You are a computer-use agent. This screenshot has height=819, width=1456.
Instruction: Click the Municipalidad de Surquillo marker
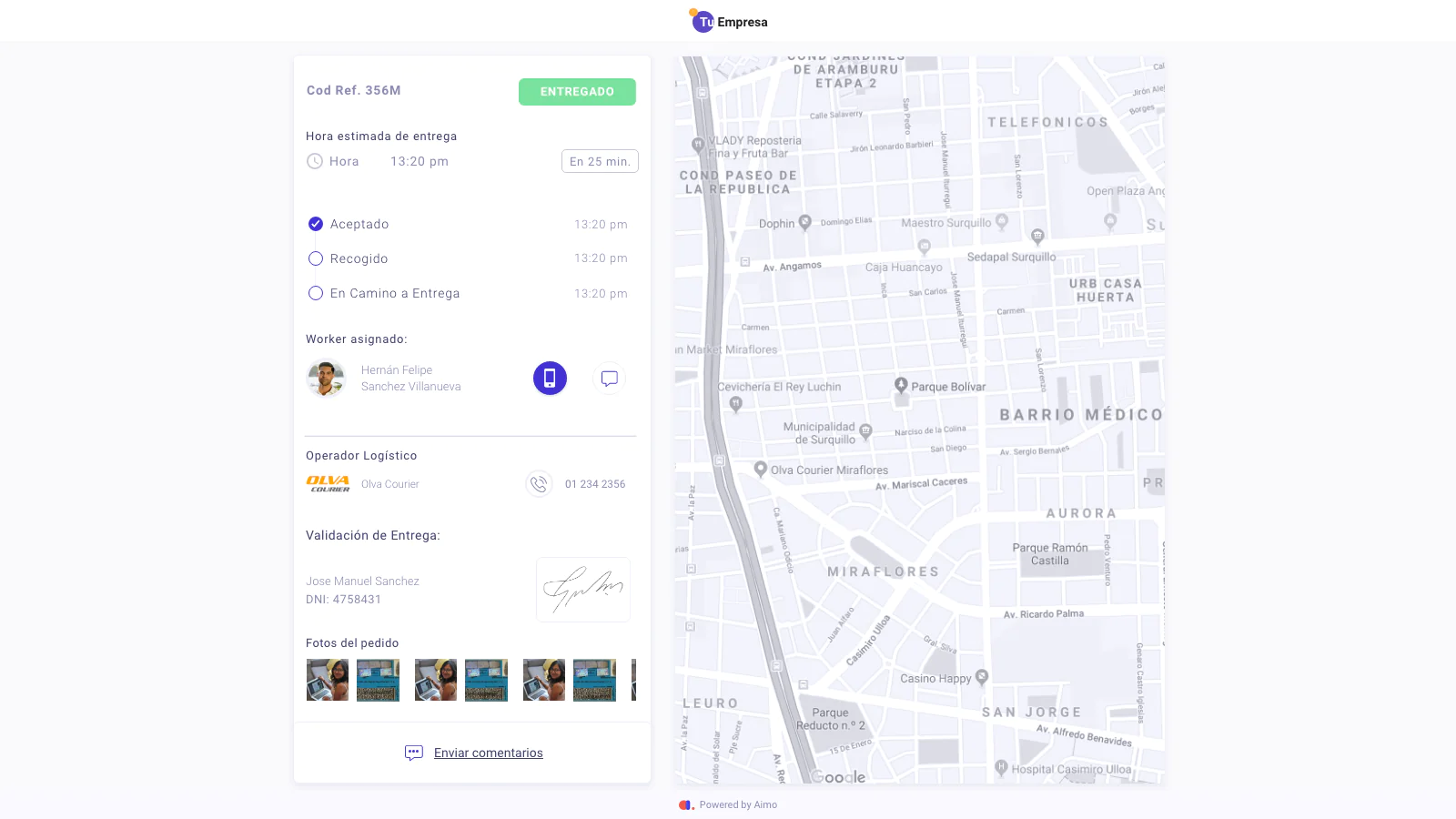(865, 431)
